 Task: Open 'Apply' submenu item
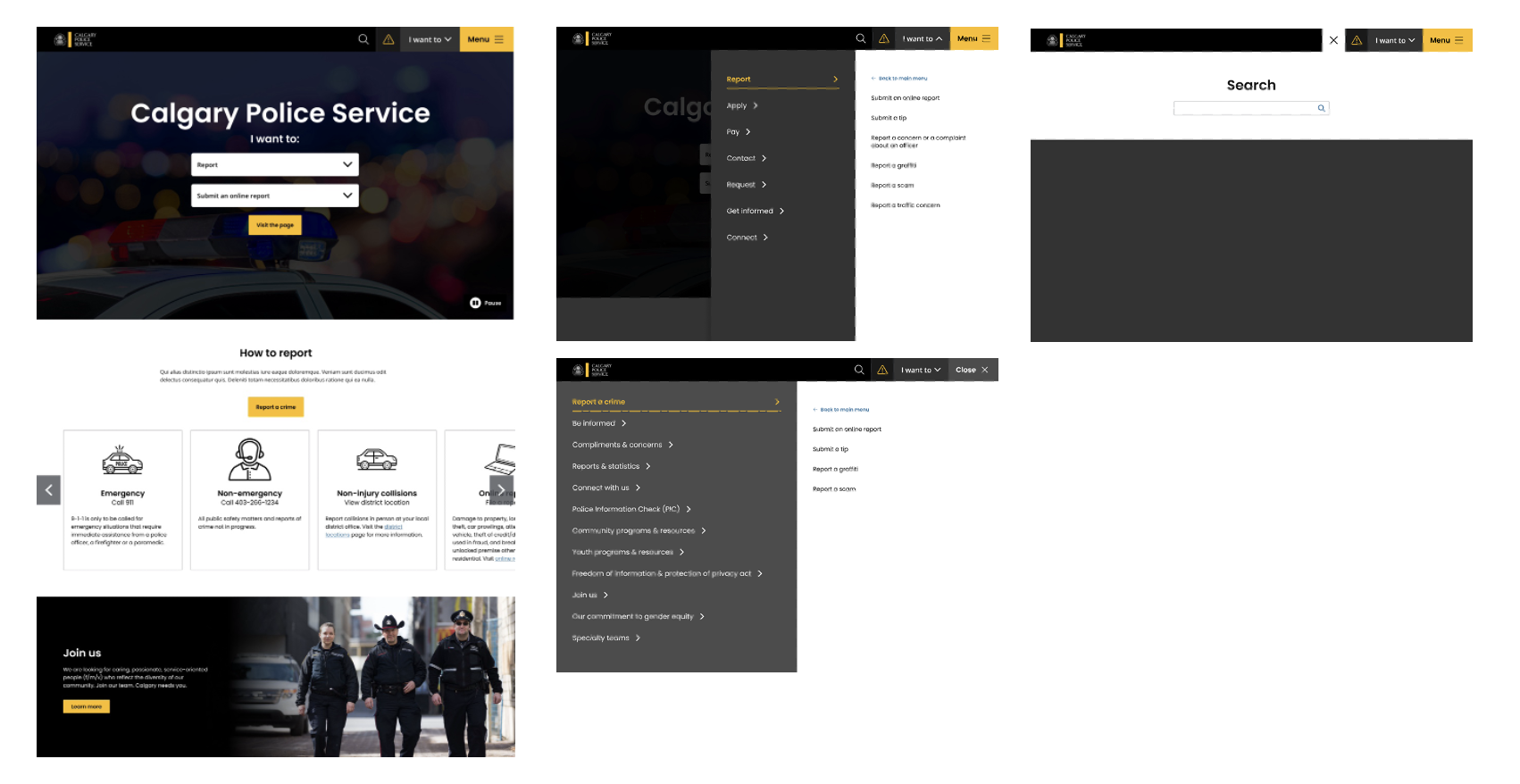point(742,105)
